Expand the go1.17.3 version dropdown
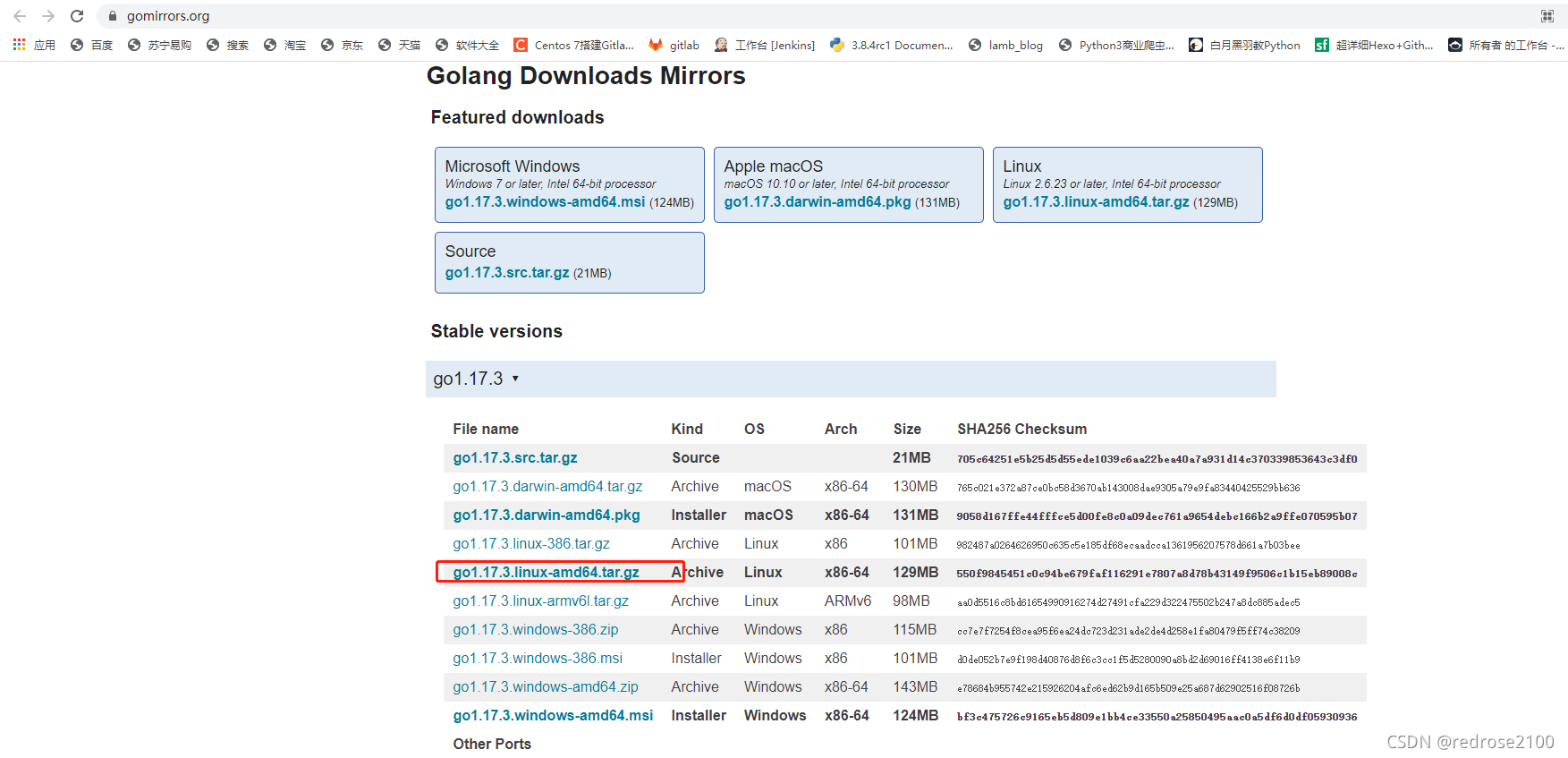Viewport: 1568px width, 758px height. (x=476, y=379)
